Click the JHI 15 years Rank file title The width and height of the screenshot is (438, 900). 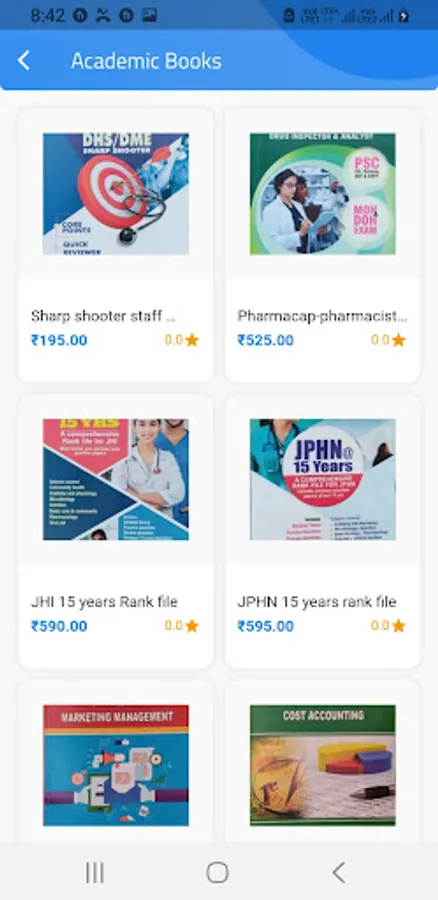tap(104, 602)
